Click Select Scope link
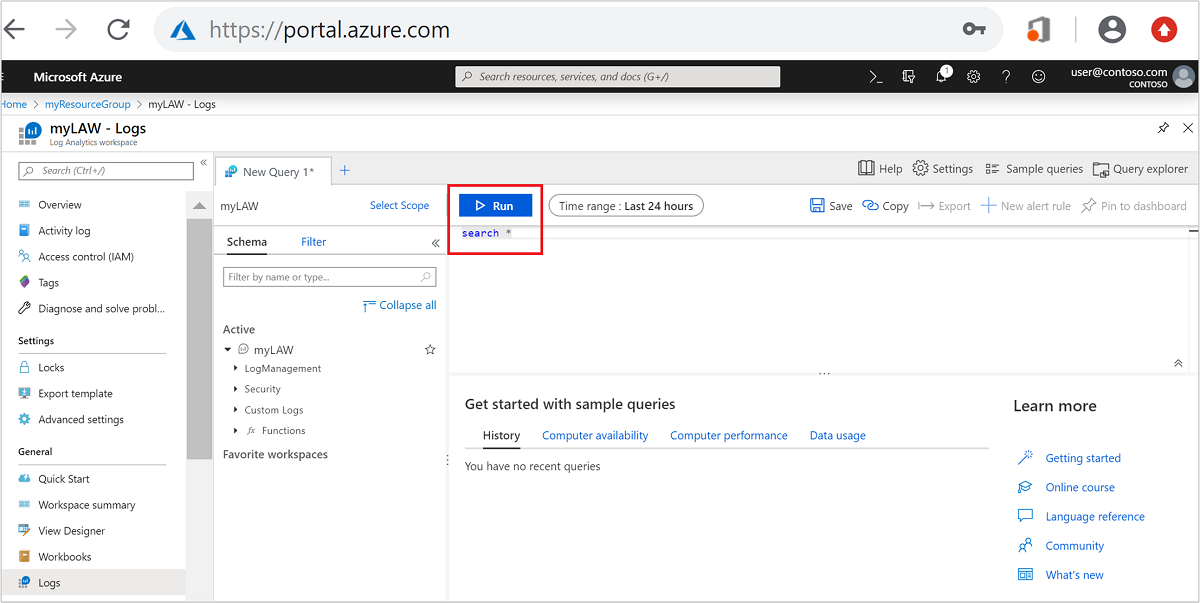Image resolution: width=1200 pixels, height=603 pixels. pyautogui.click(x=399, y=205)
